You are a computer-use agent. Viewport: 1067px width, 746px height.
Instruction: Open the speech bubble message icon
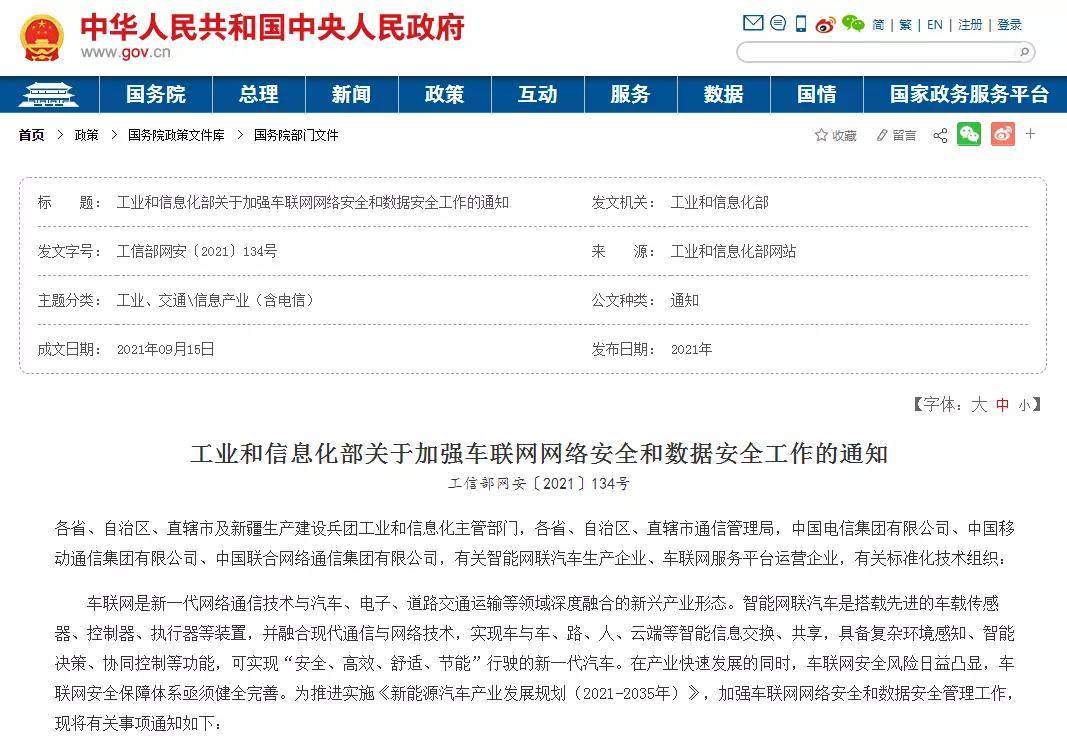pos(777,24)
